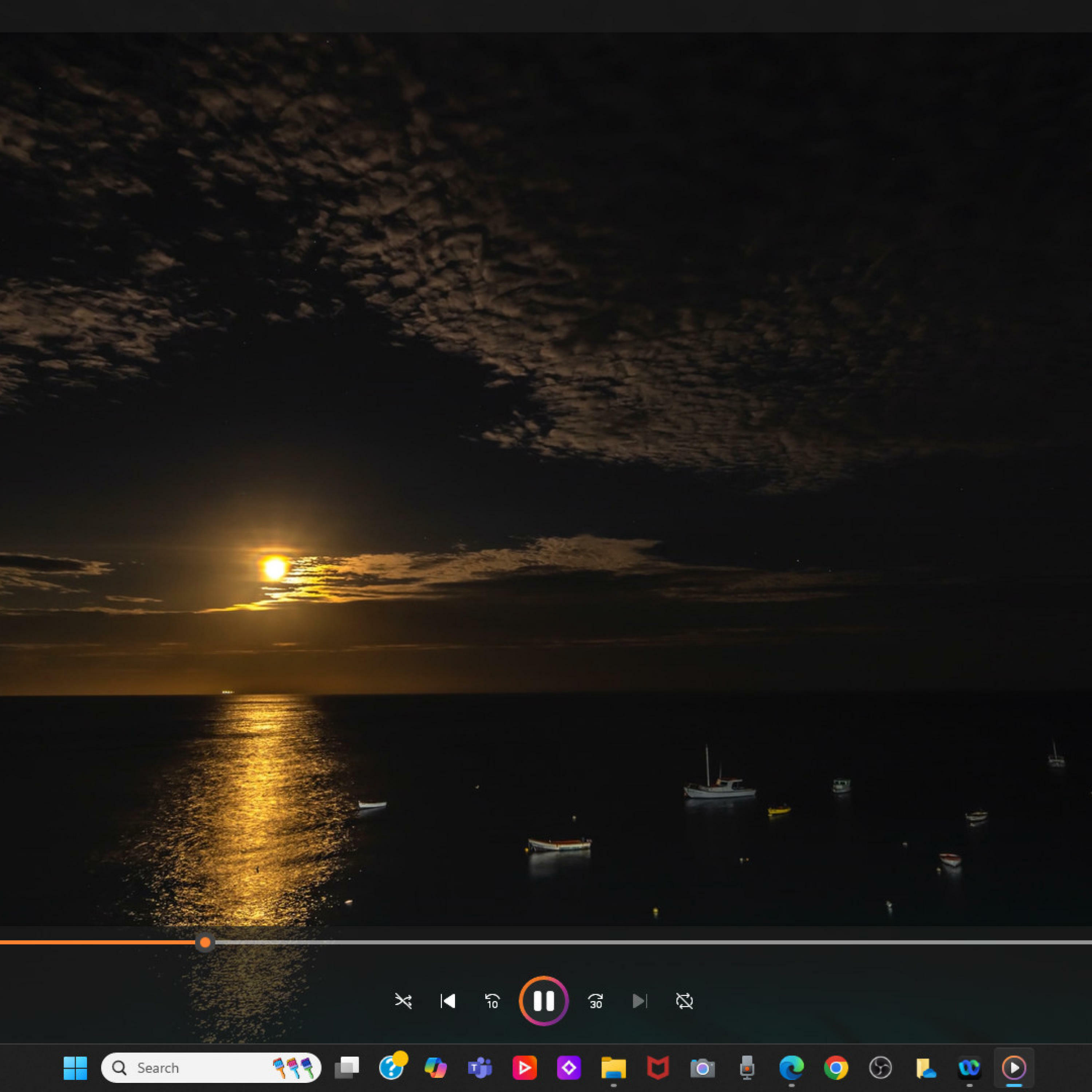Screen dimensions: 1092x1092
Task: Skip forward 30 seconds
Action: click(595, 1001)
